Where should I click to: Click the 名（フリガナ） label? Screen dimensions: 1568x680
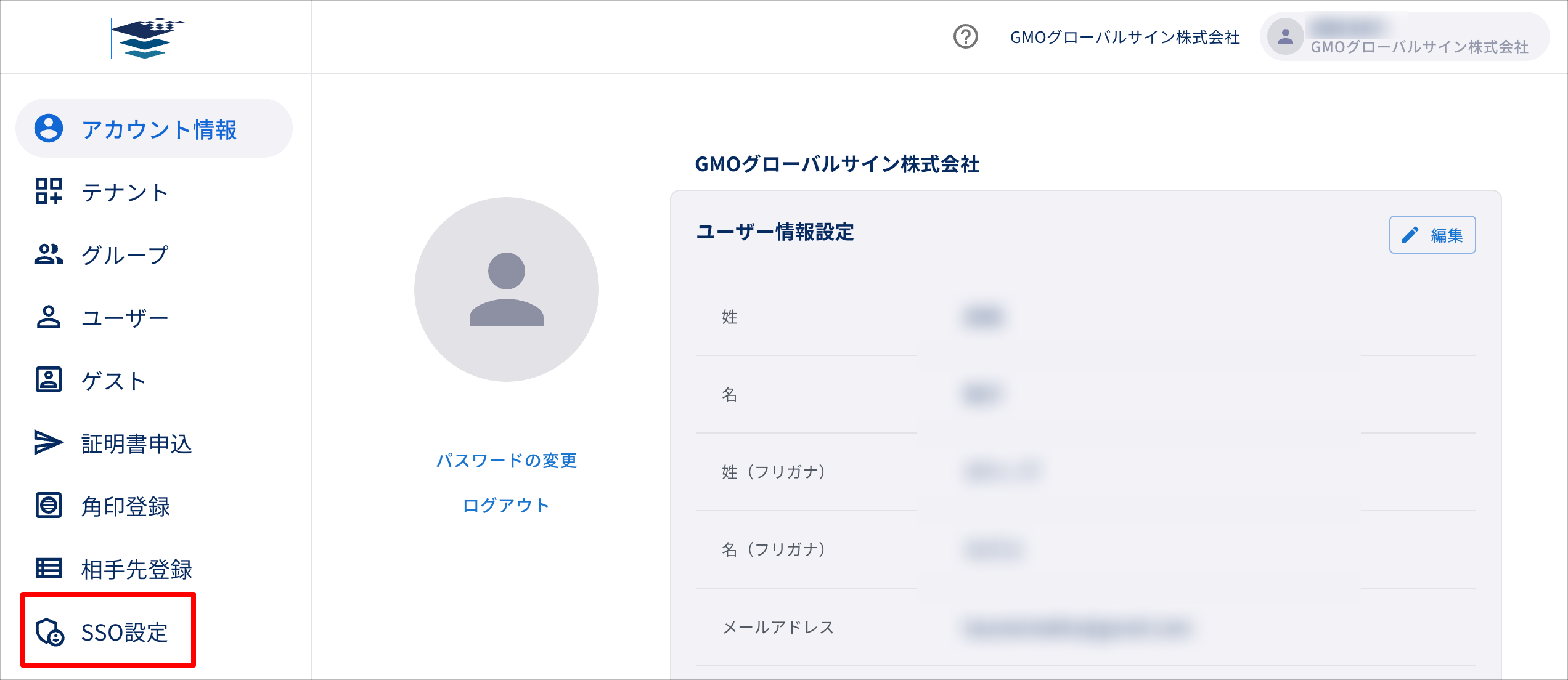774,549
